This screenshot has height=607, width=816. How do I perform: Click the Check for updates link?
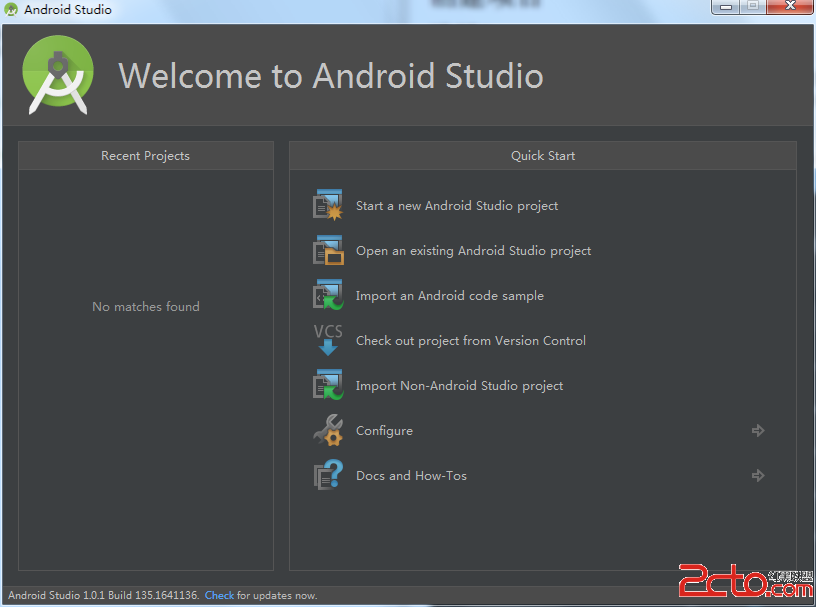click(219, 595)
